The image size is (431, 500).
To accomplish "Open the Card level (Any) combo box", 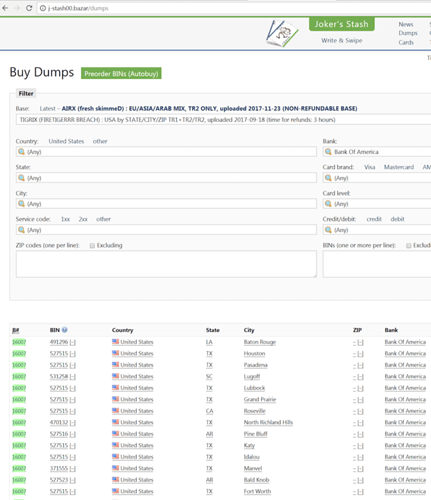I will (377, 203).
